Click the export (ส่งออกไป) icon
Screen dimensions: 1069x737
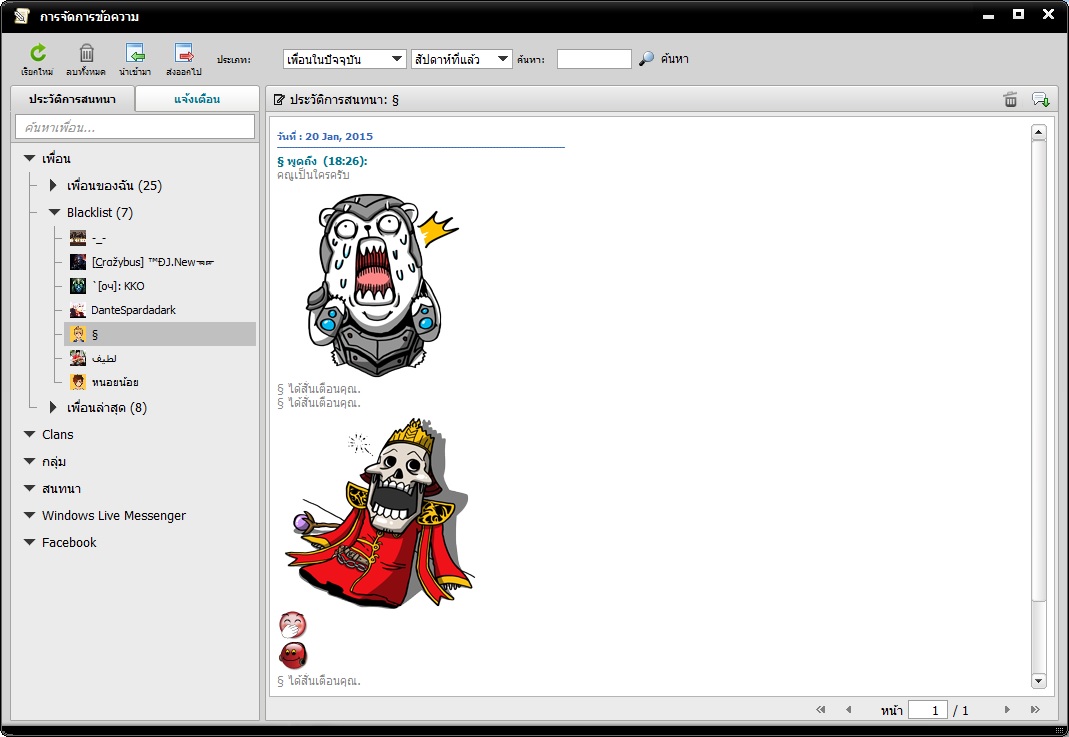184,52
